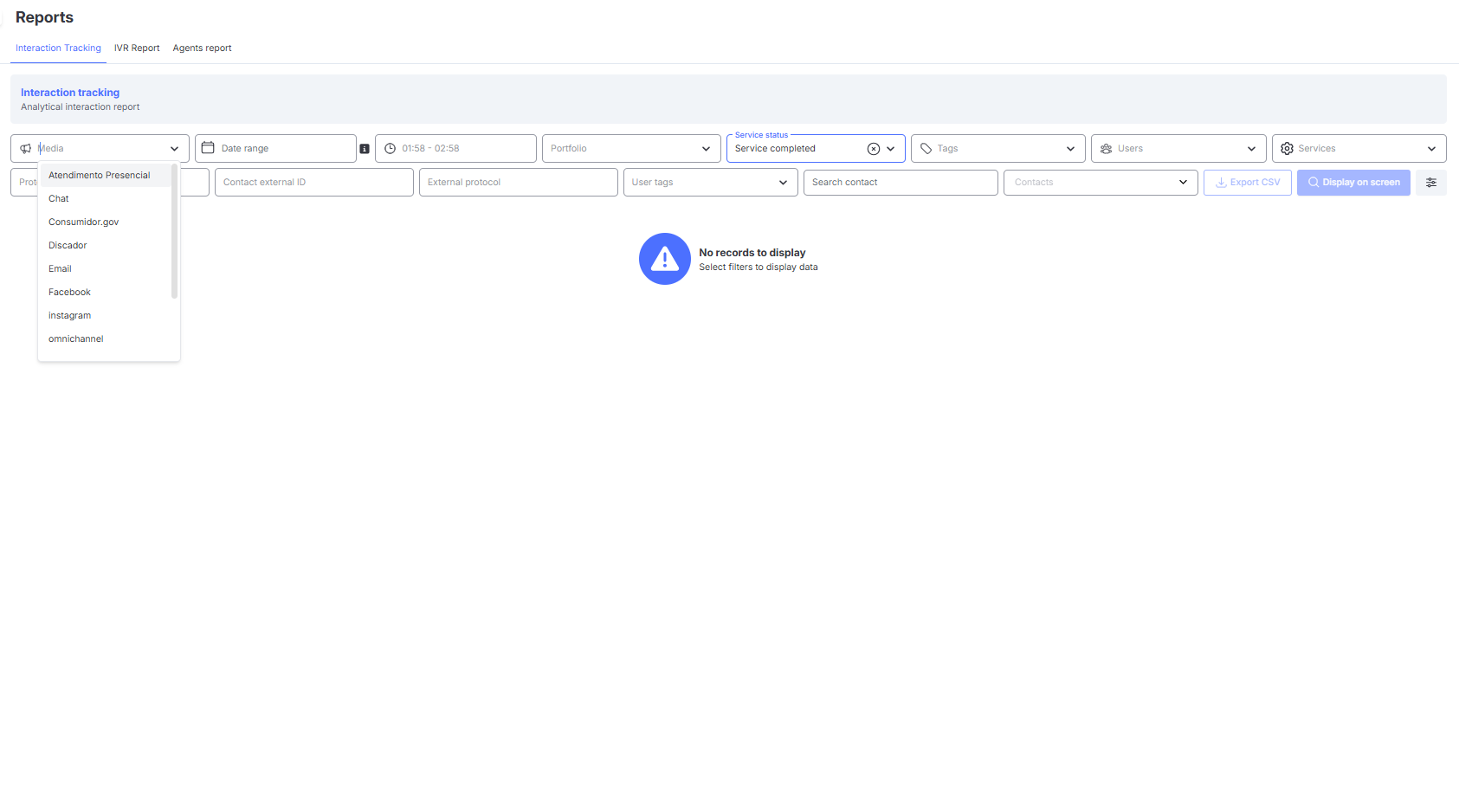Click the blue warning alert icon

(x=665, y=259)
